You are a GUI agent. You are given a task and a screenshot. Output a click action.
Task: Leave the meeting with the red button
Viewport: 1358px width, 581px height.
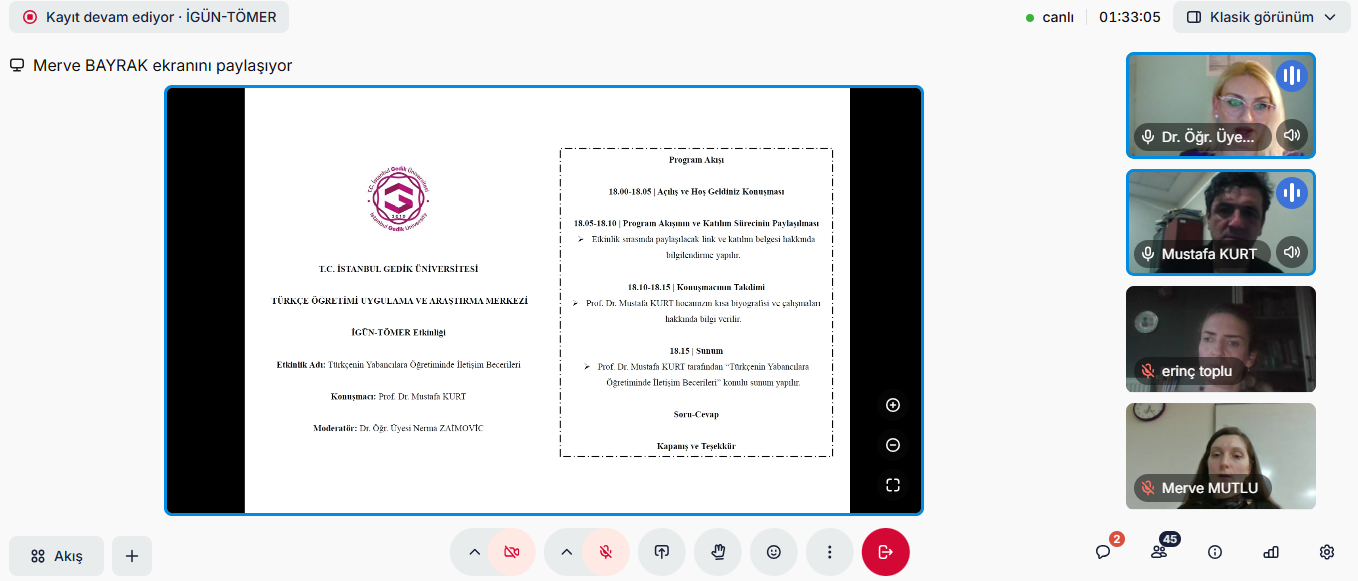[885, 552]
